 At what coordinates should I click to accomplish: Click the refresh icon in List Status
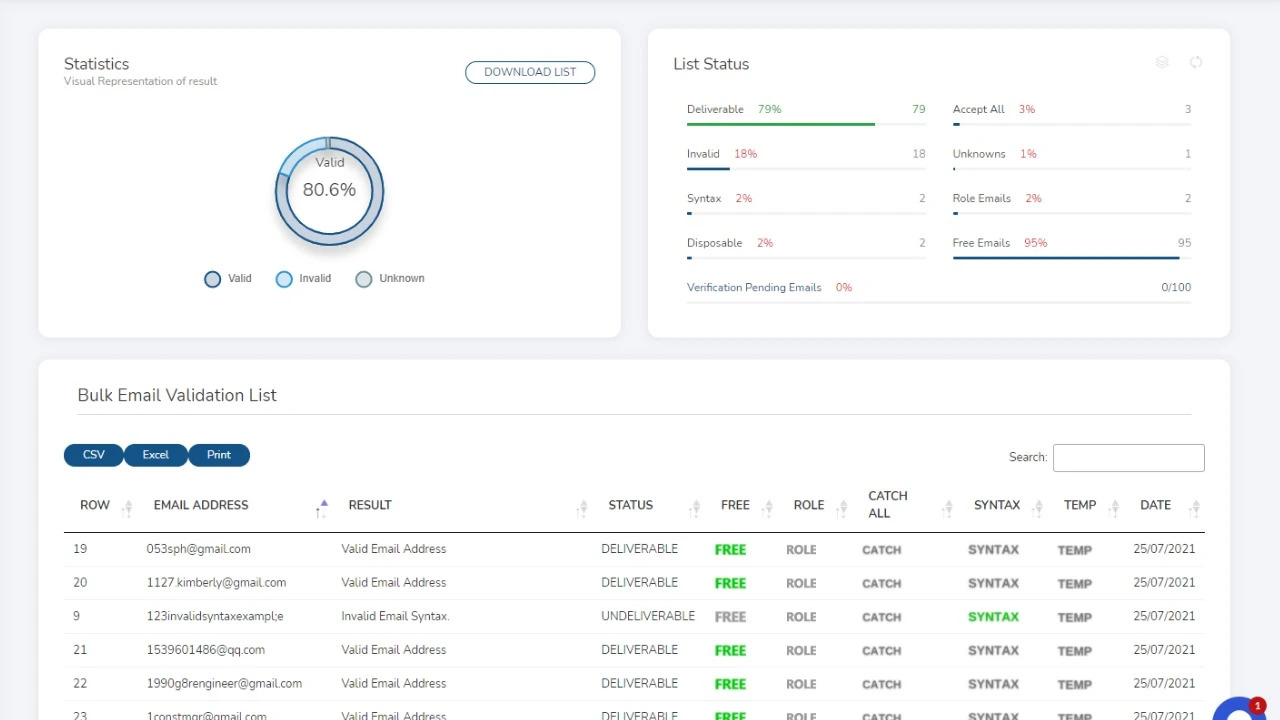click(x=1196, y=62)
